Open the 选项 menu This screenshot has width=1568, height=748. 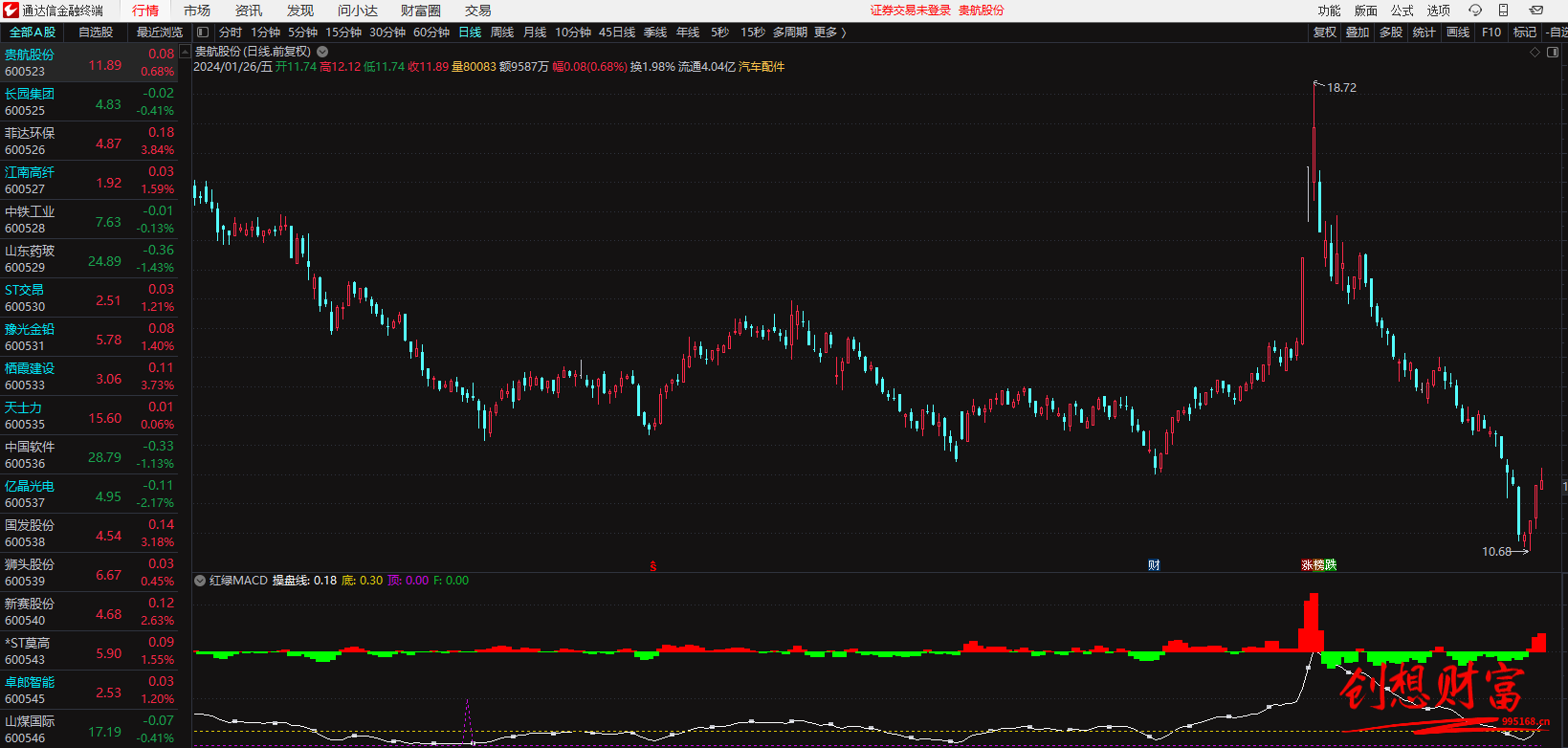[1438, 11]
